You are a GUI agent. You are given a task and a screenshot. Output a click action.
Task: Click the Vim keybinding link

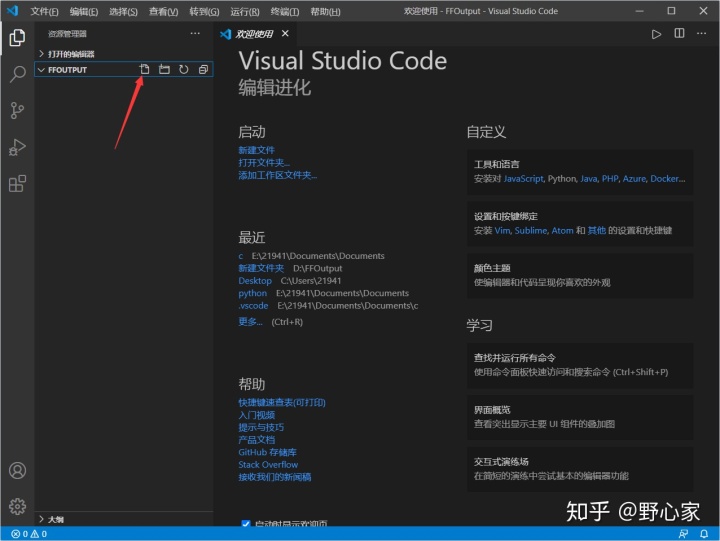(x=502, y=231)
